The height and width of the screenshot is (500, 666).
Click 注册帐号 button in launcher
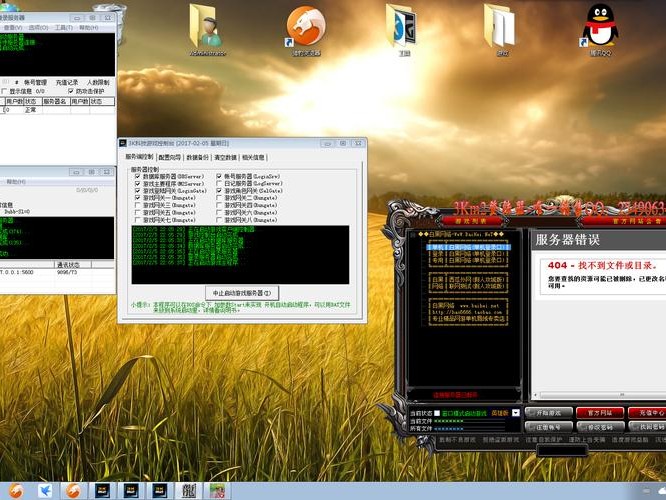click(x=548, y=427)
